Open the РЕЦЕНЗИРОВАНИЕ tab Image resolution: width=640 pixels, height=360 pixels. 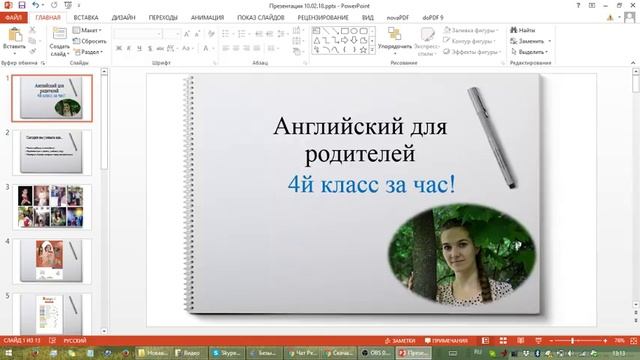[x=323, y=18]
